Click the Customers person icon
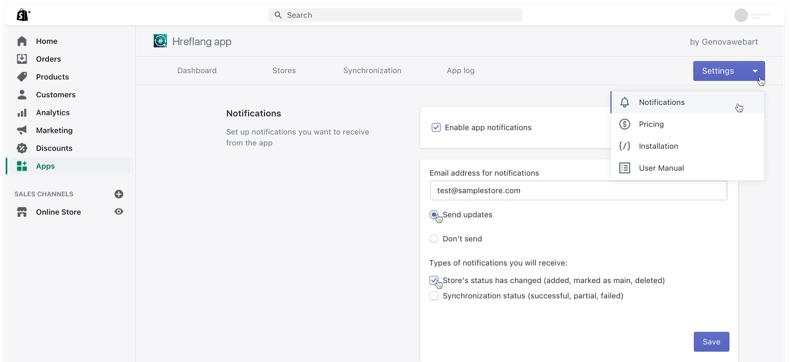 click(x=22, y=95)
